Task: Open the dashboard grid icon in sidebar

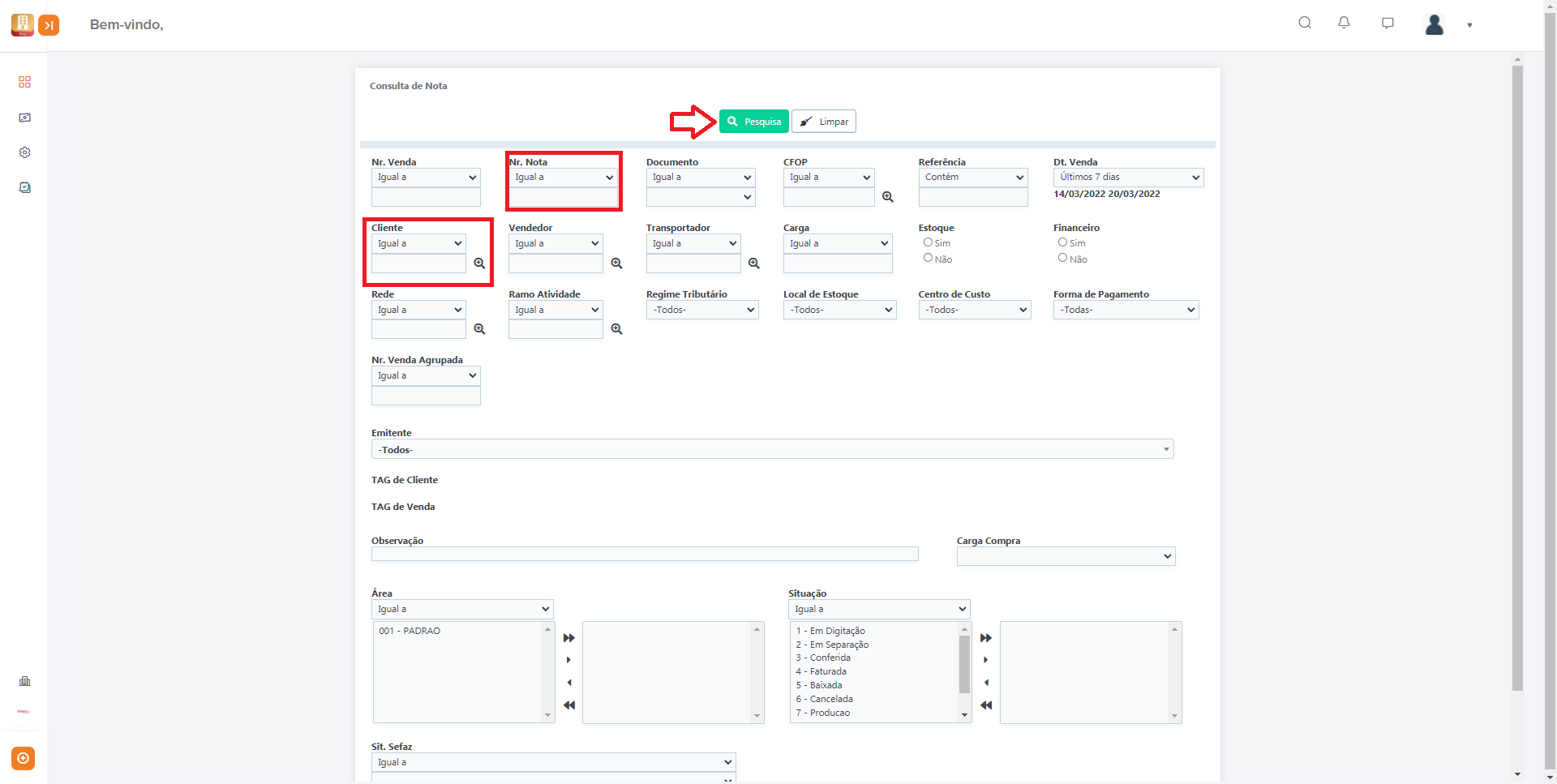Action: tap(24, 82)
